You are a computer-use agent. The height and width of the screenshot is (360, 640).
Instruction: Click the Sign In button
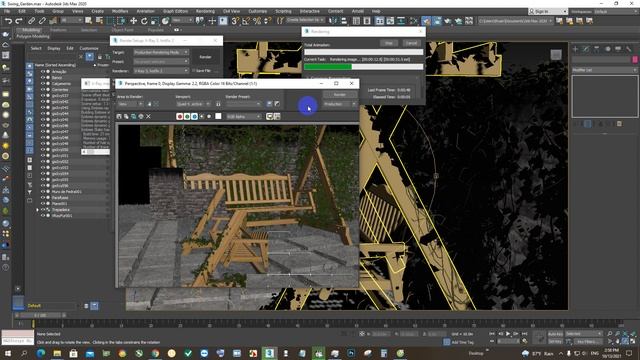[x=547, y=11]
